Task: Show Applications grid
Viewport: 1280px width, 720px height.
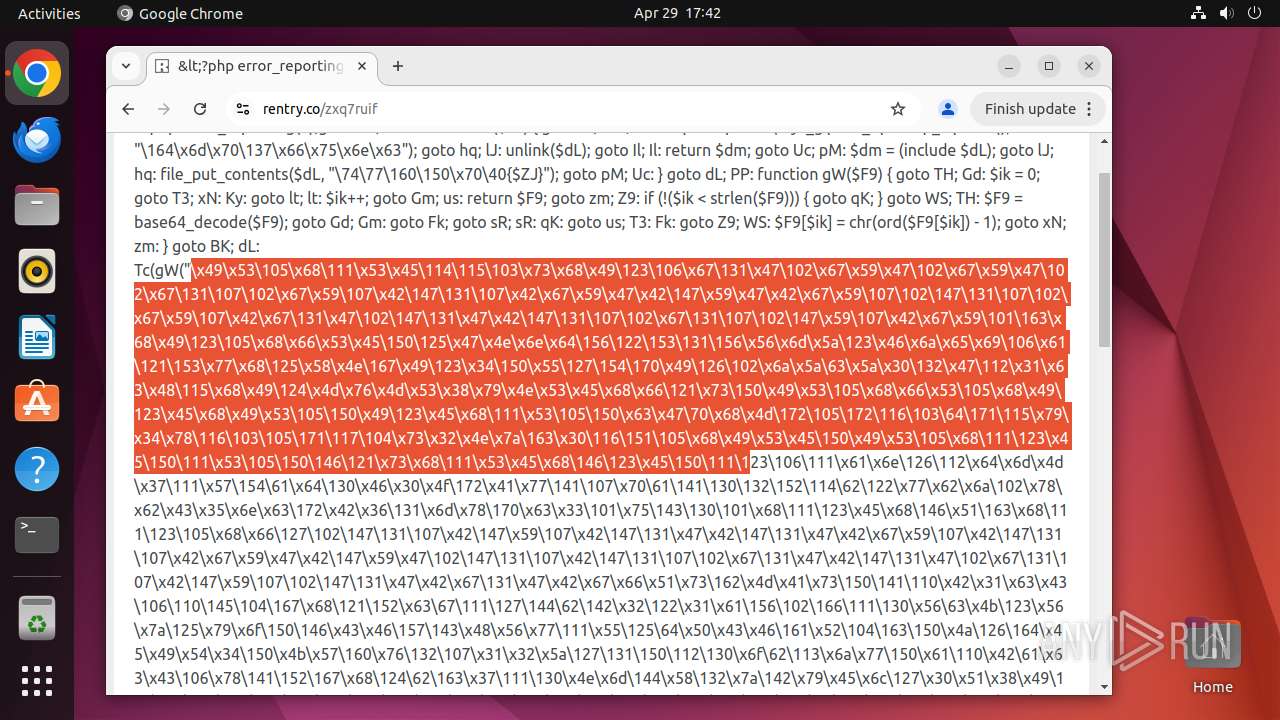Action: (37, 681)
